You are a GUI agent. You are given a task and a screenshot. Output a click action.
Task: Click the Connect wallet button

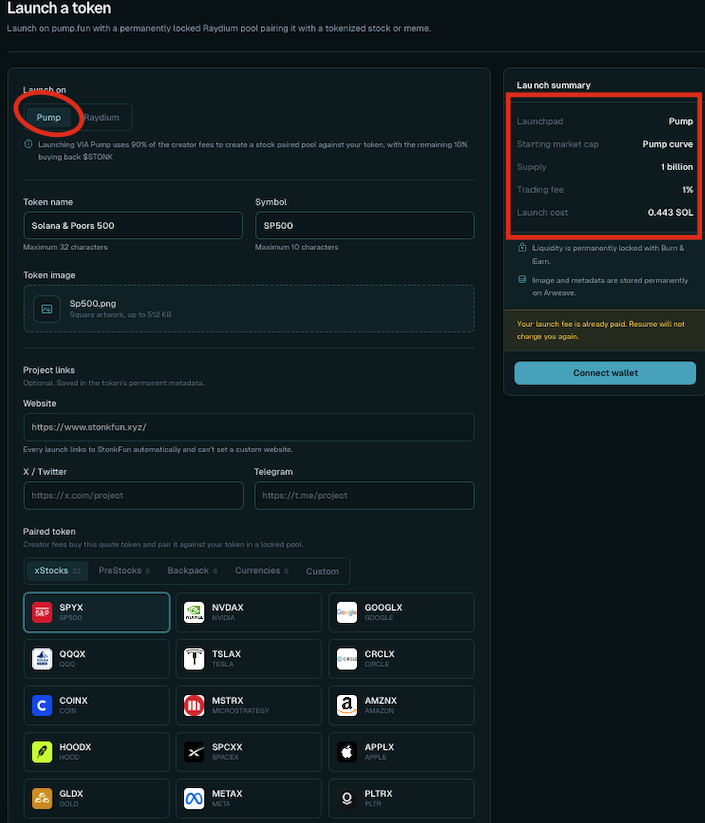coord(605,373)
